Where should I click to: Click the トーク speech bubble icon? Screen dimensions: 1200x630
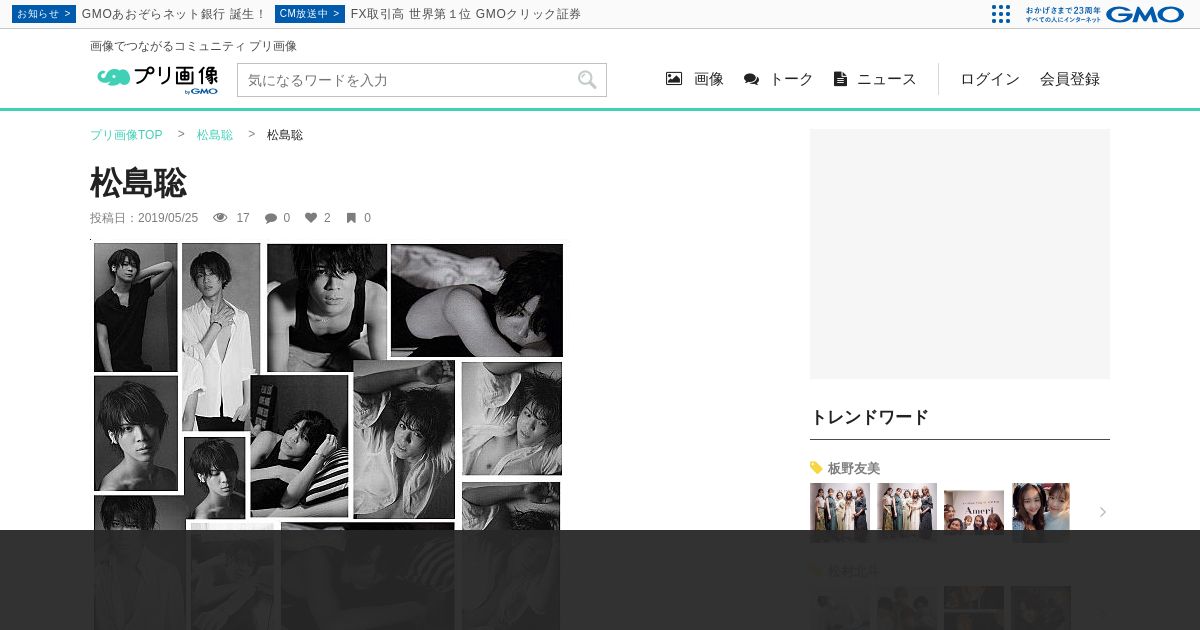751,79
